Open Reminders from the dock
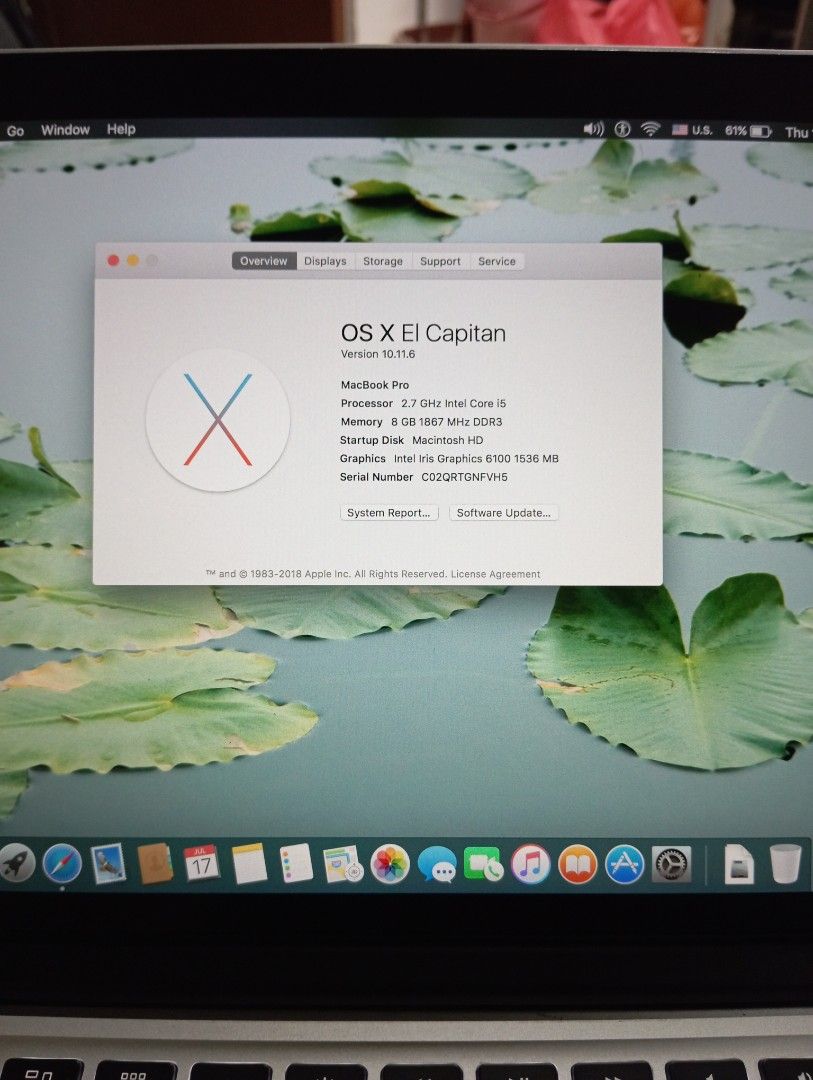813x1080 pixels. (296, 863)
